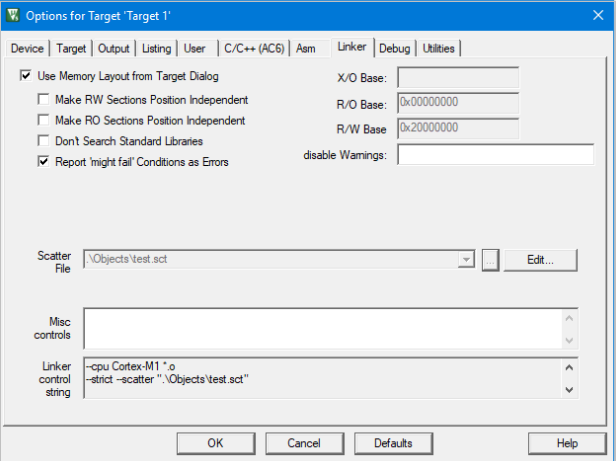This screenshot has width=616, height=461.
Task: Click the Scatter File path box
Action: [271, 259]
